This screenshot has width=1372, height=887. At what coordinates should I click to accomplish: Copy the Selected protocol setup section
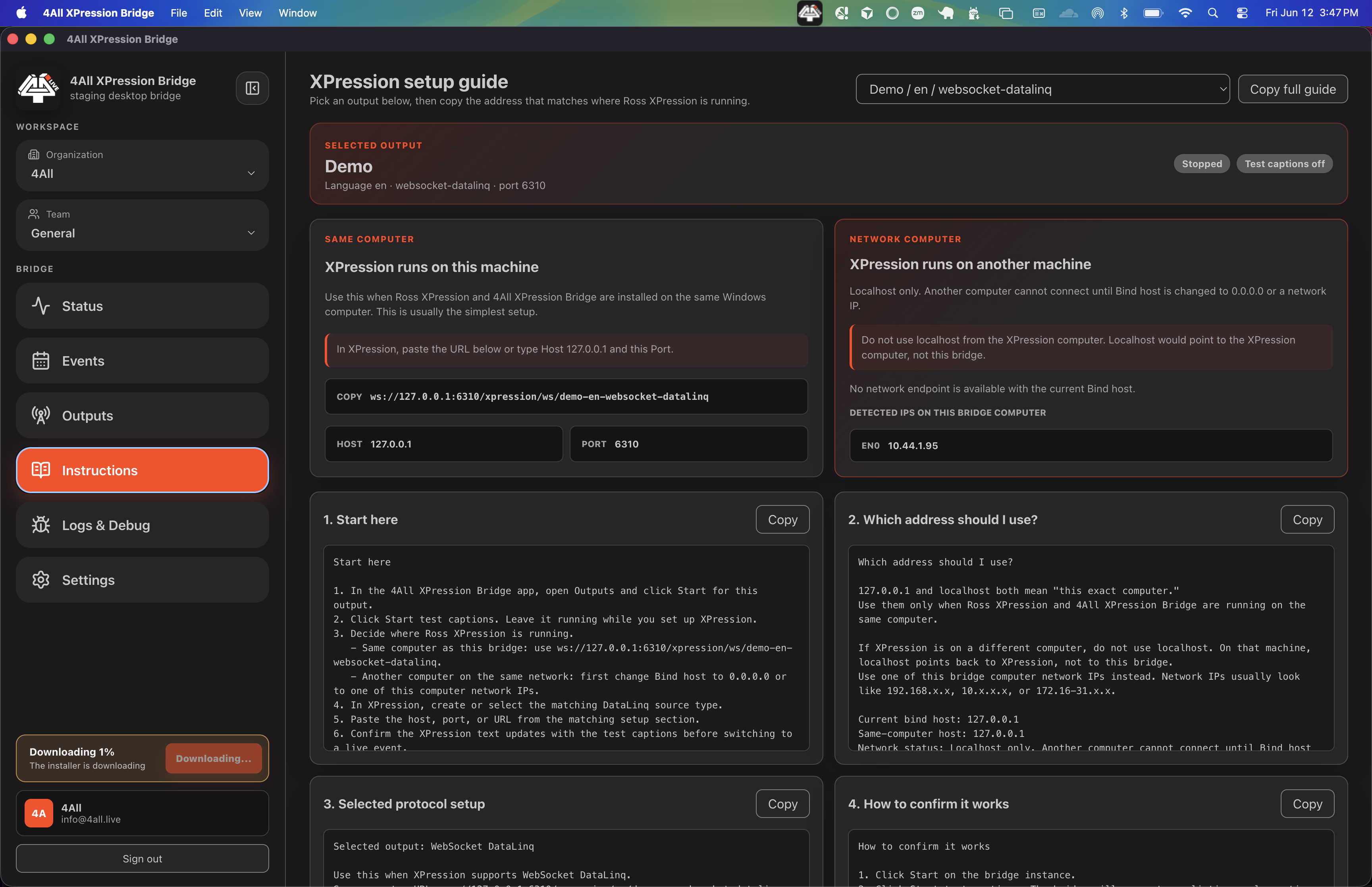click(782, 804)
